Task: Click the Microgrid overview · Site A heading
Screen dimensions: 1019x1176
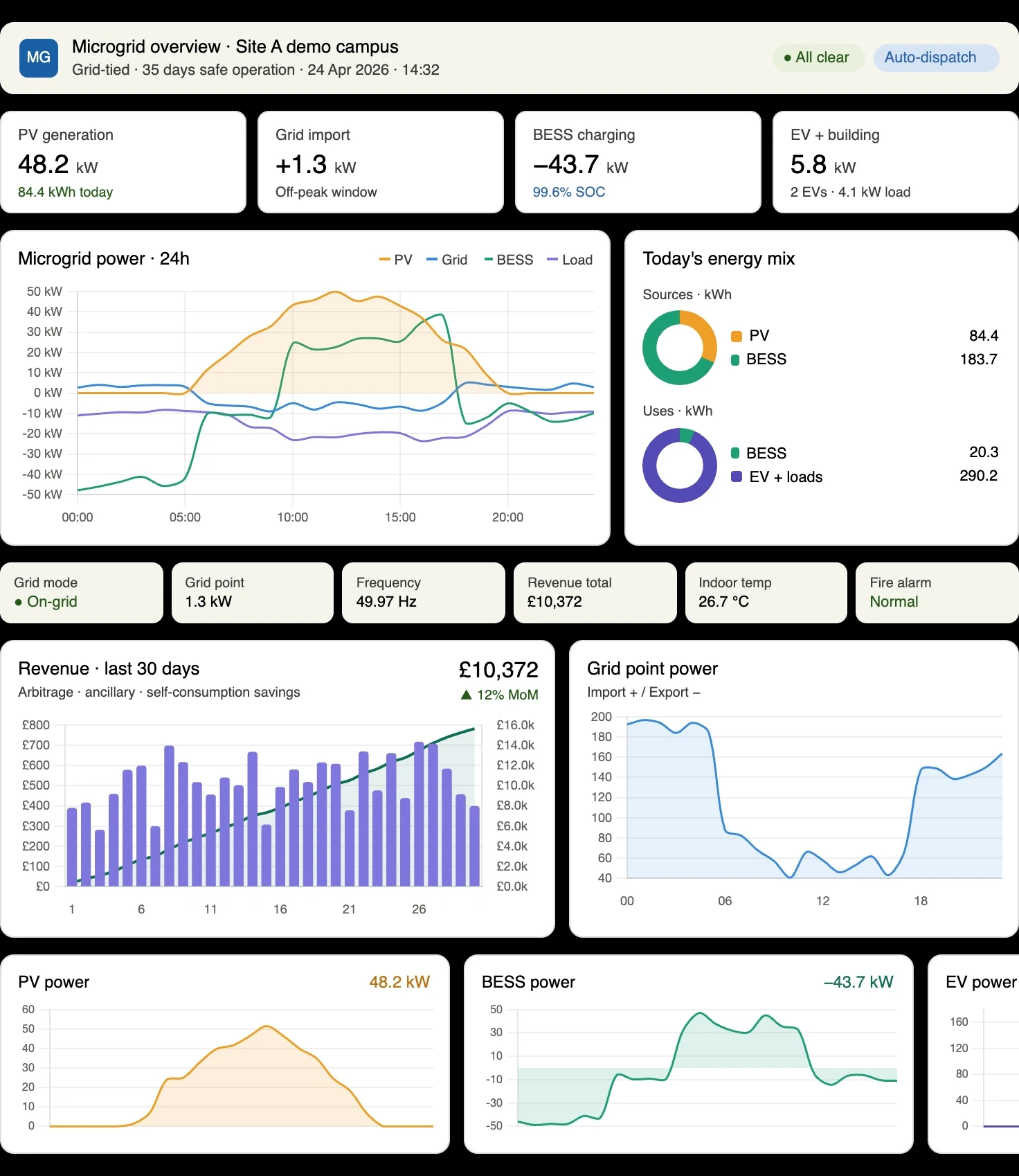Action: point(235,46)
